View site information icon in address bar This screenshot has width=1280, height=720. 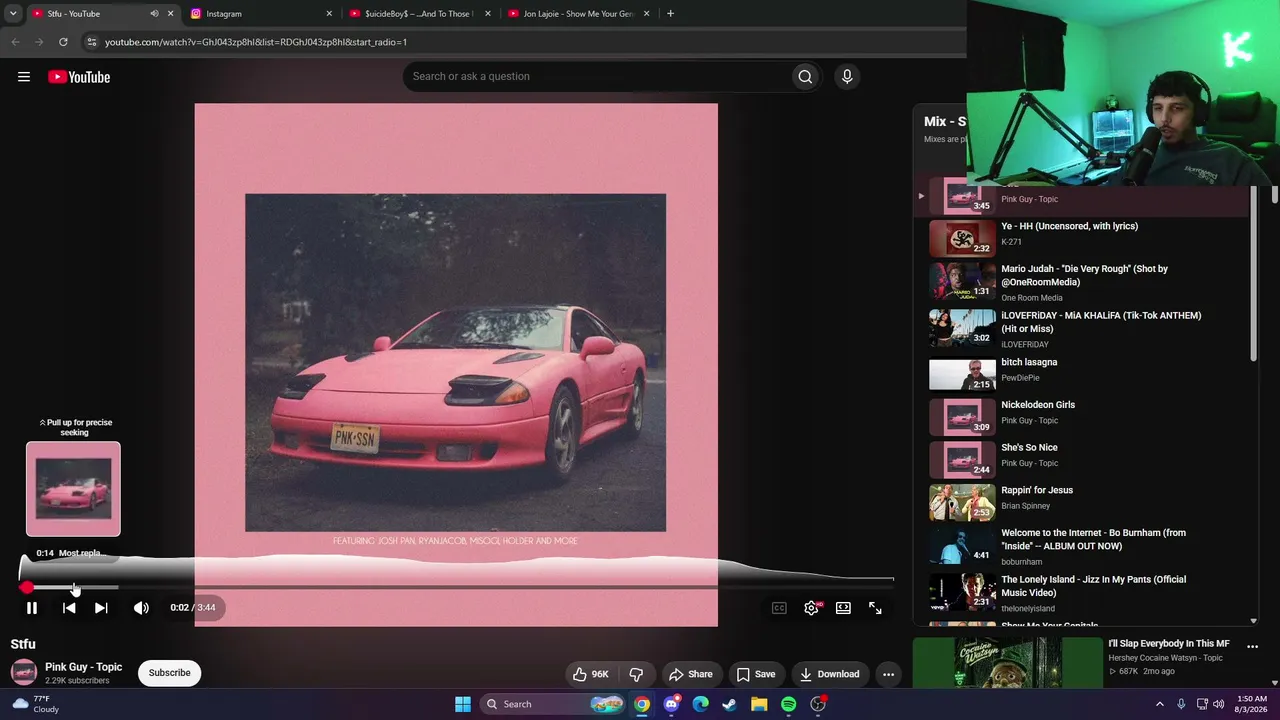pos(91,42)
